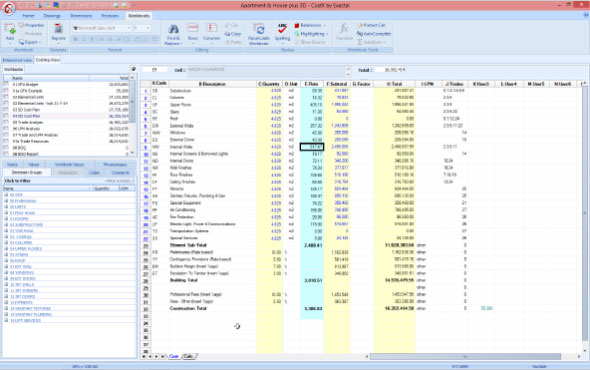Click row 9 header number
Screen dimensions: 590x370
point(146,147)
